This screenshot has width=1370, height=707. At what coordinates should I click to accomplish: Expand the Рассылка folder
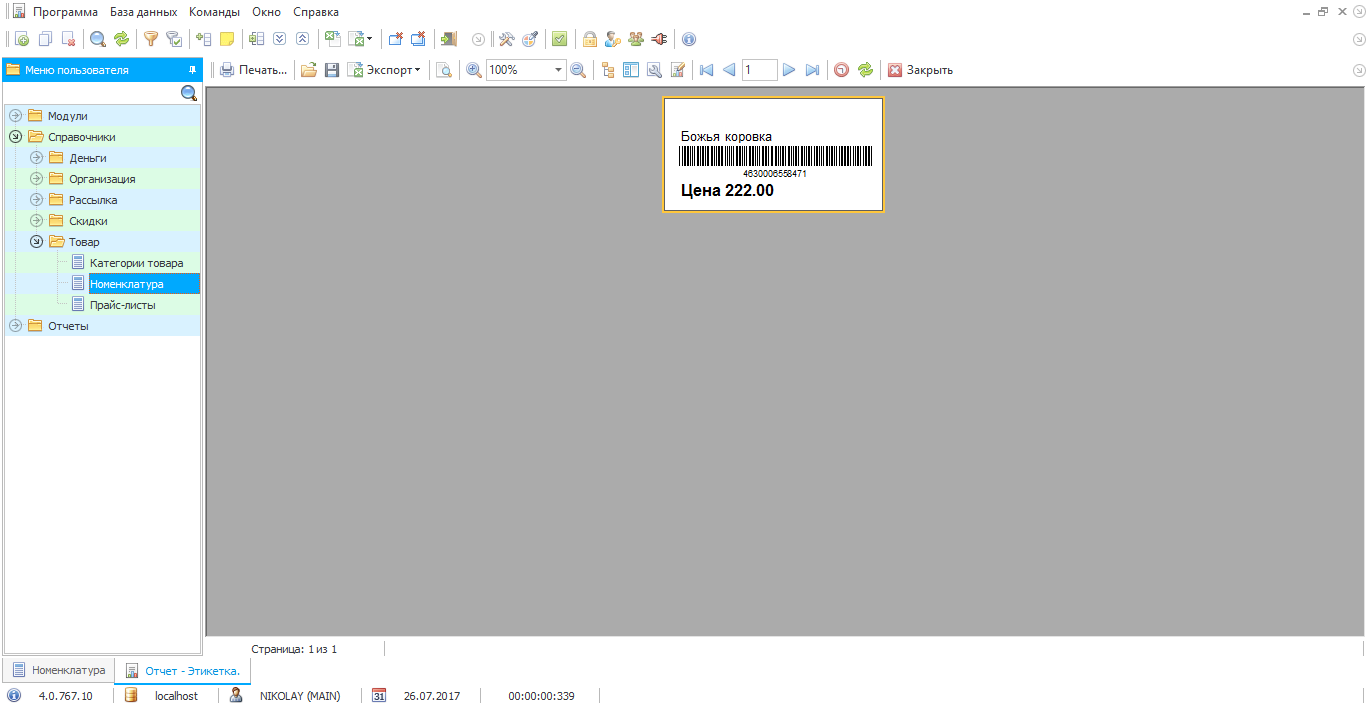tap(36, 200)
